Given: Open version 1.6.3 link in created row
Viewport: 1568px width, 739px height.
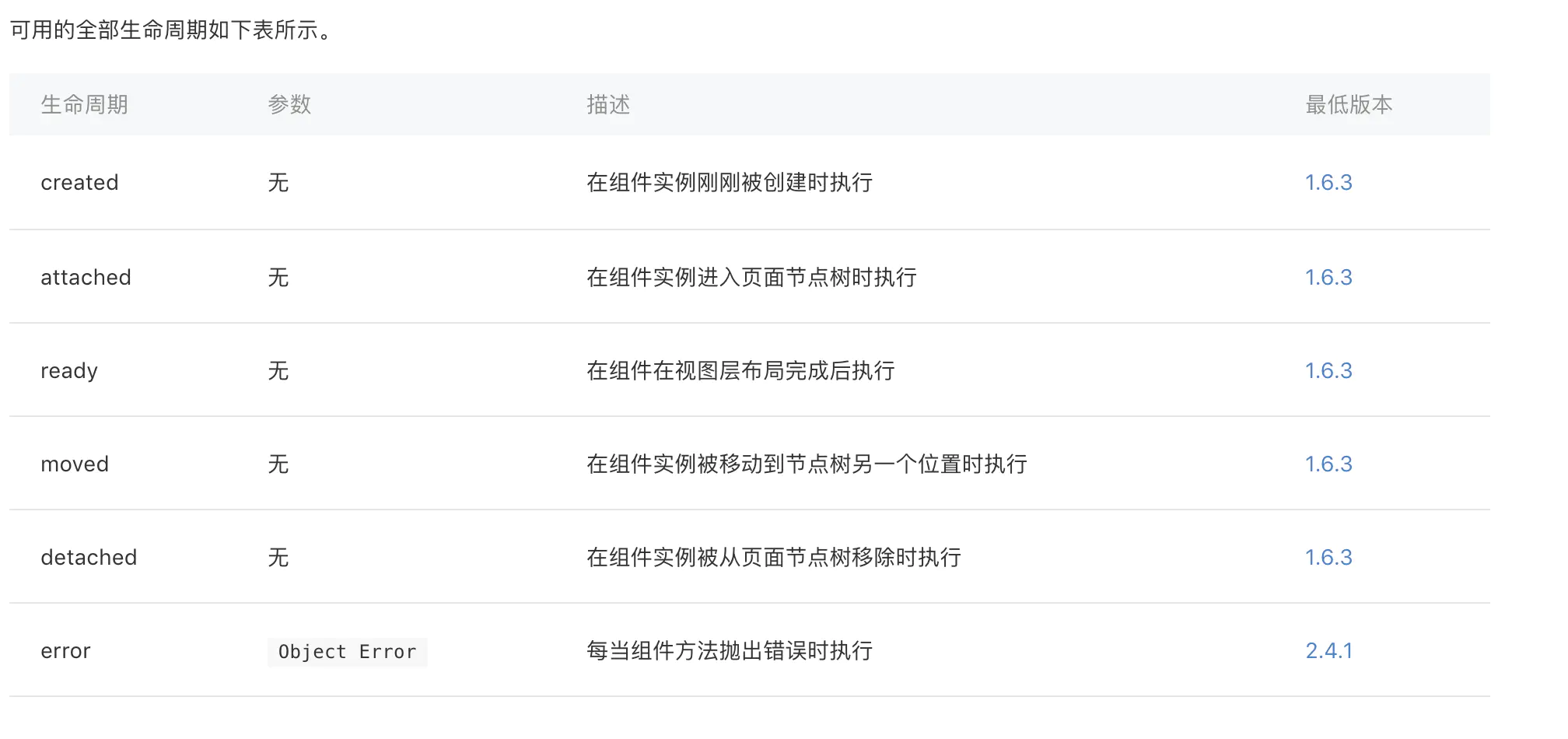Looking at the screenshot, I should tap(1328, 183).
